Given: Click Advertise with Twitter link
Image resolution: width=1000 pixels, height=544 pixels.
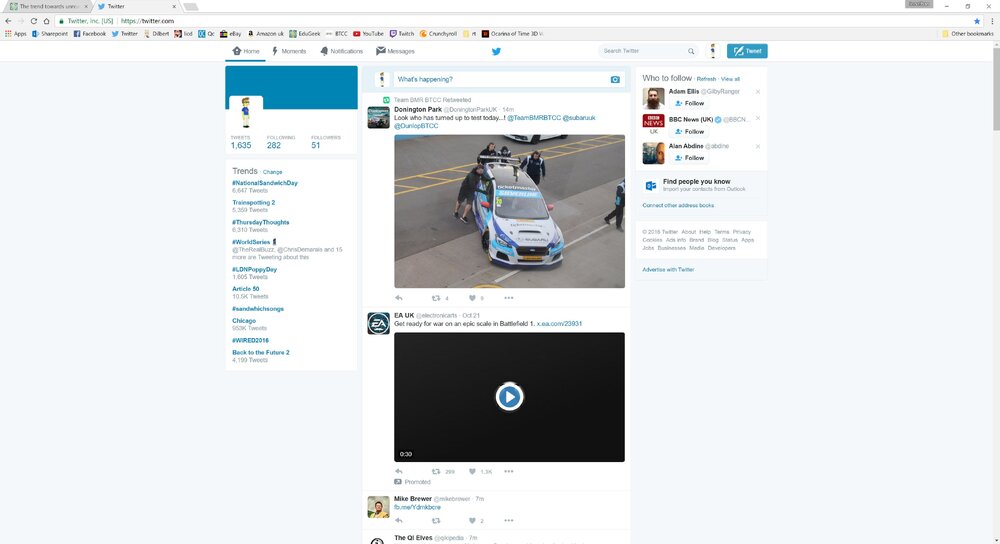Looking at the screenshot, I should (x=668, y=270).
